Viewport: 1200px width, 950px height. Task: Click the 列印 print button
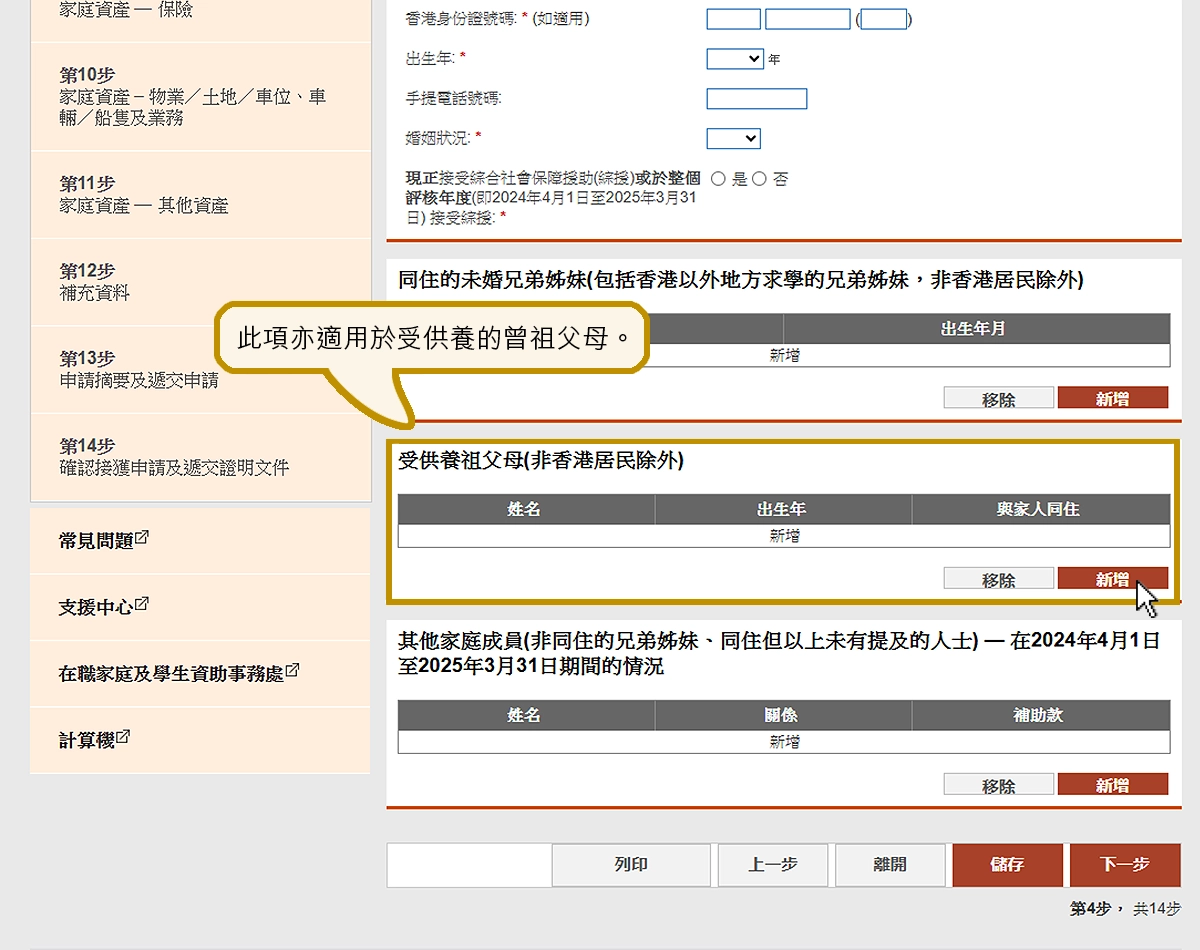[x=631, y=865]
